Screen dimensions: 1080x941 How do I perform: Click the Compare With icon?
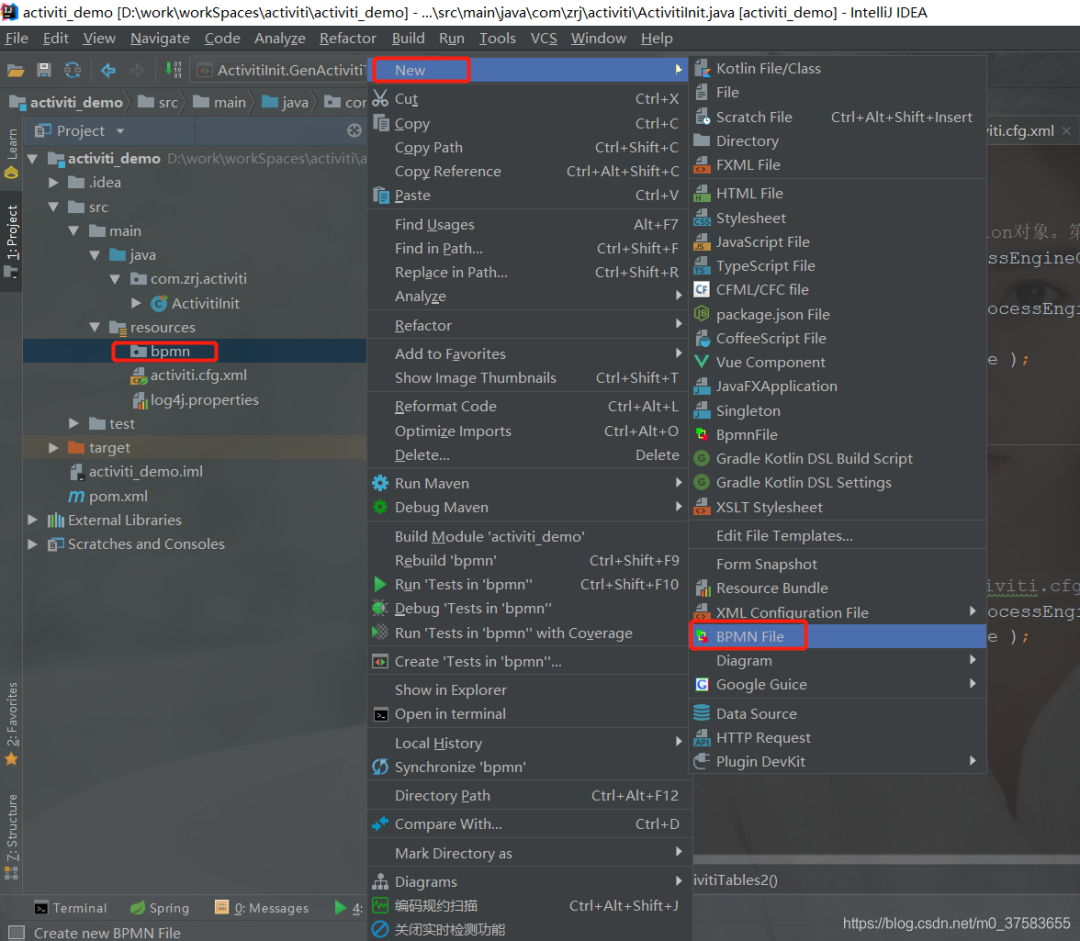click(380, 824)
